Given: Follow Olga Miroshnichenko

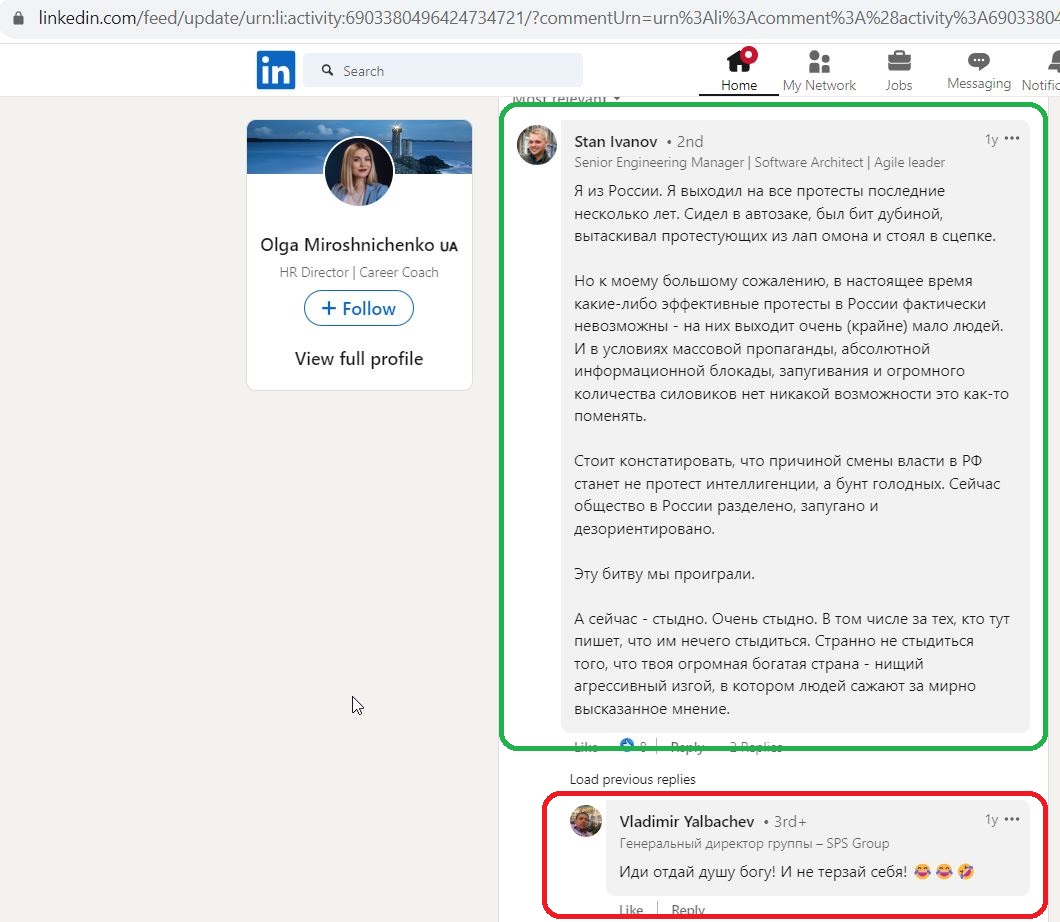Looking at the screenshot, I should point(359,308).
